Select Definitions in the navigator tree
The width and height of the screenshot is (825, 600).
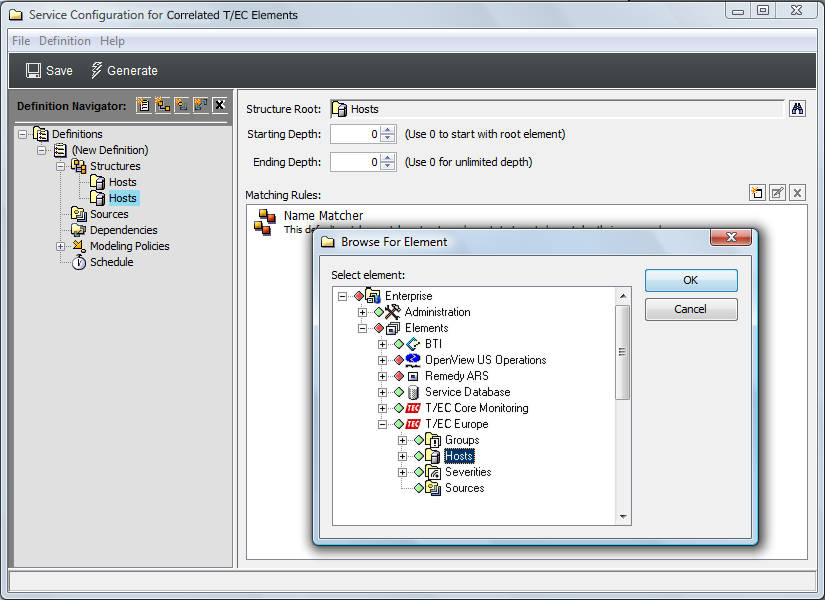(77, 134)
